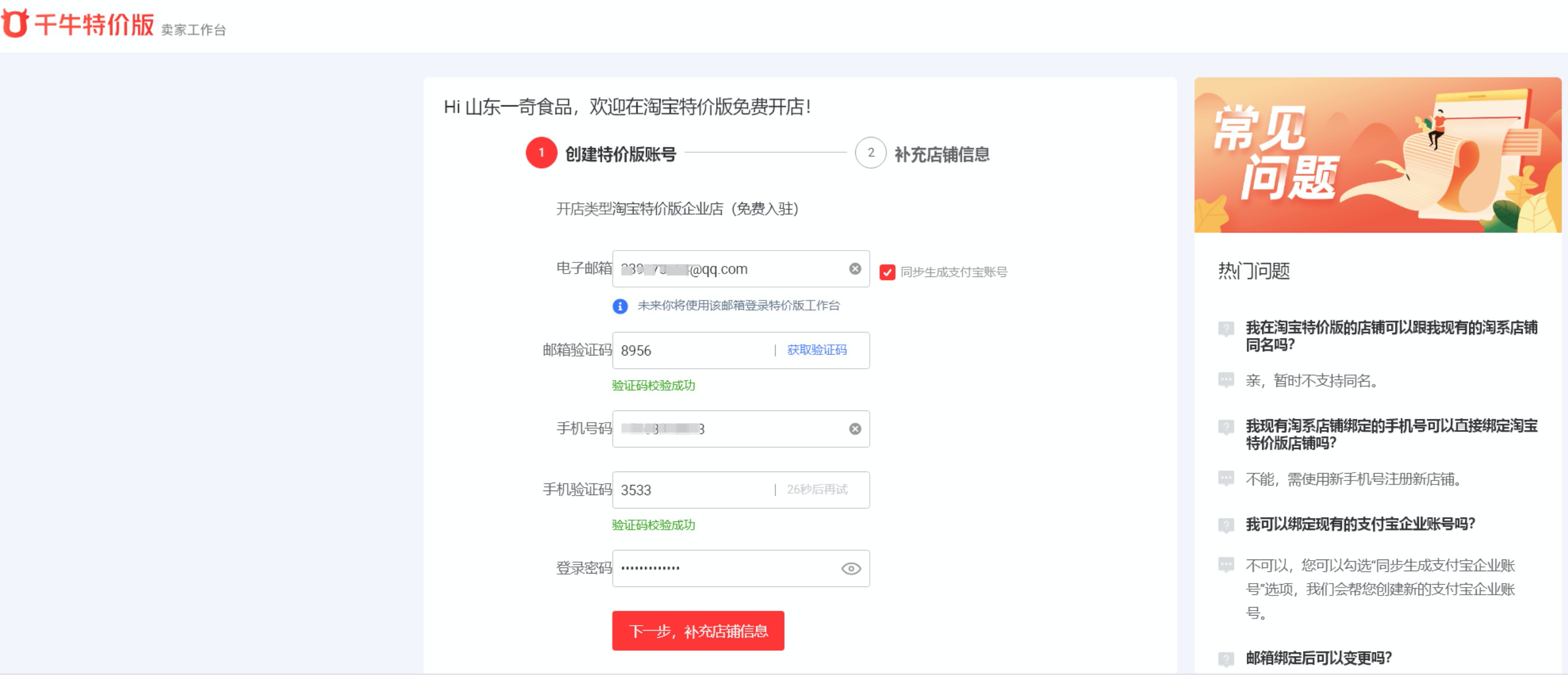Open question 我可以绑定现有的支付宝企业账号吗
The height and width of the screenshot is (675, 1568).
[x=1360, y=524]
